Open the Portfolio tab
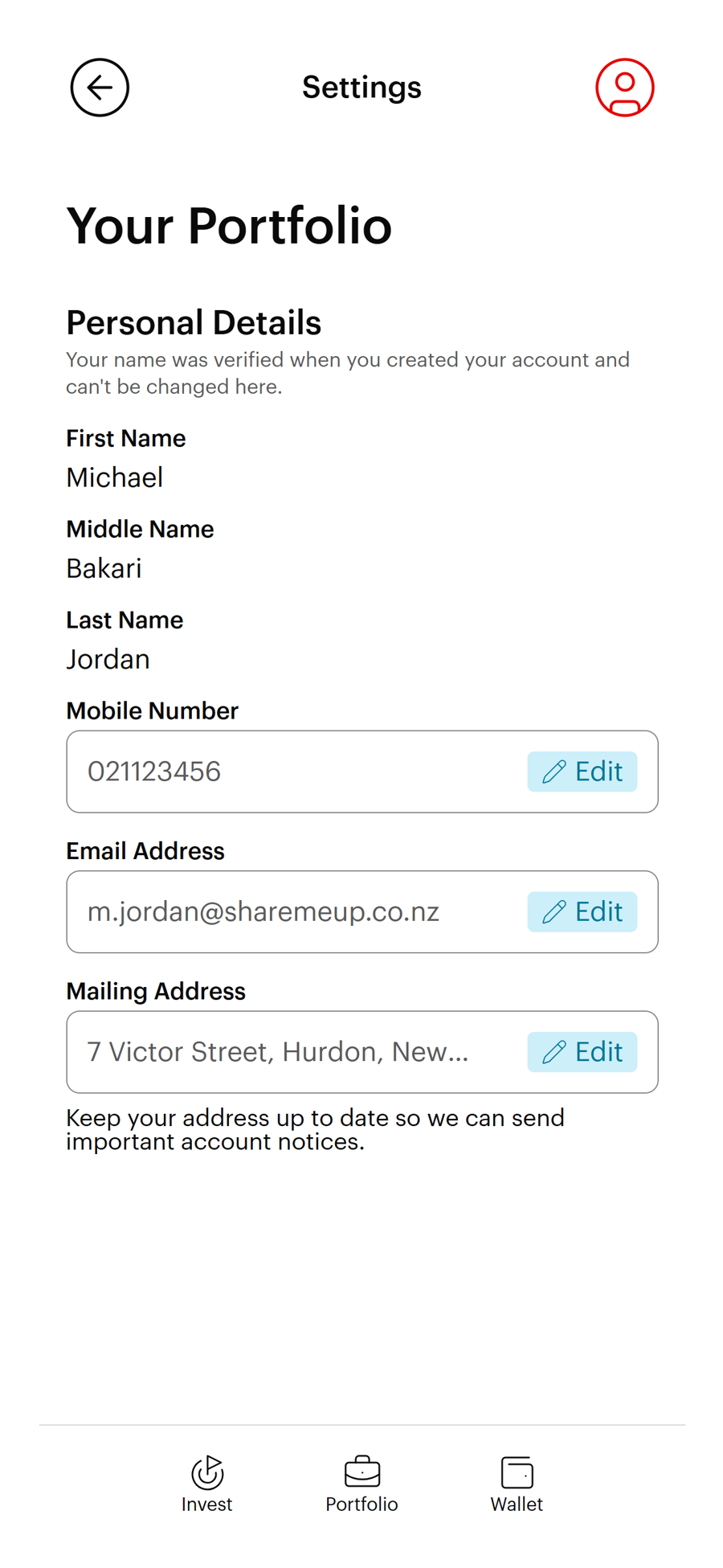Viewport: 723px width, 1568px height. (361, 1483)
